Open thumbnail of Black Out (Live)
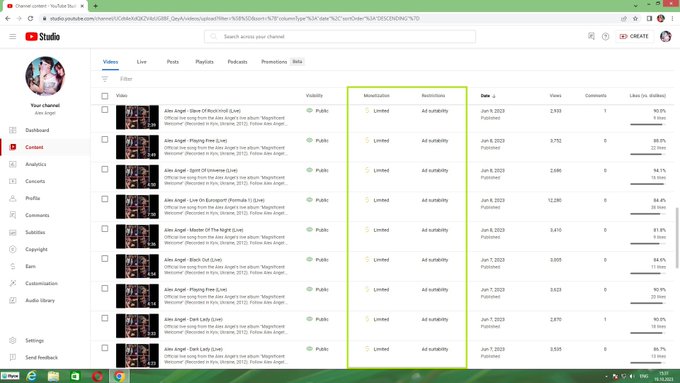The width and height of the screenshot is (680, 383). [x=137, y=266]
